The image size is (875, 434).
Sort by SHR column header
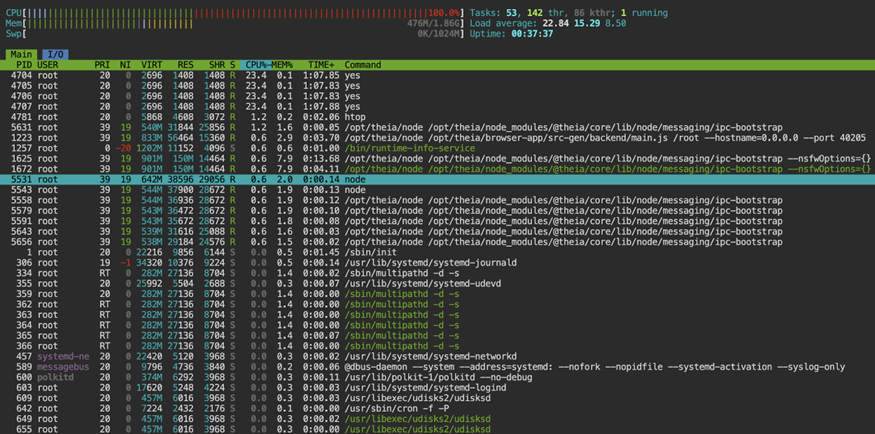217,65
